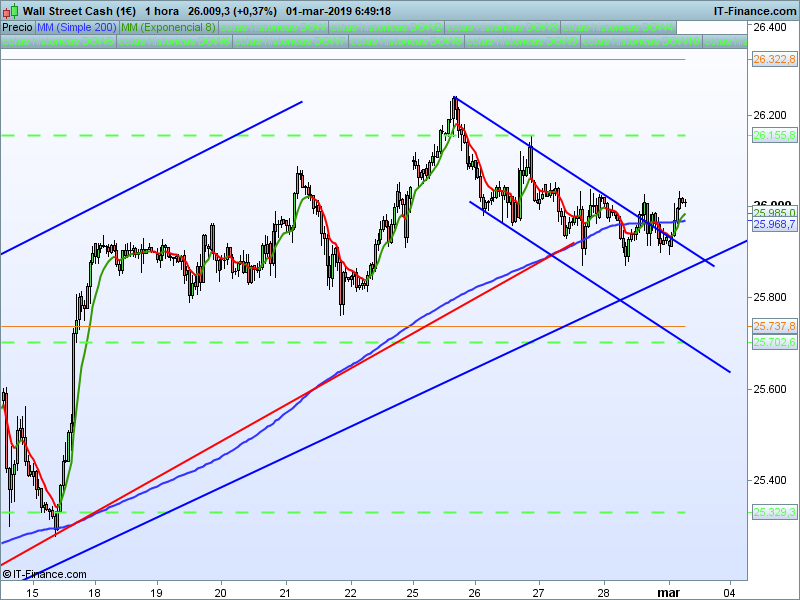Click the mar date marker on time axis
800x600 pixels.
668,593
